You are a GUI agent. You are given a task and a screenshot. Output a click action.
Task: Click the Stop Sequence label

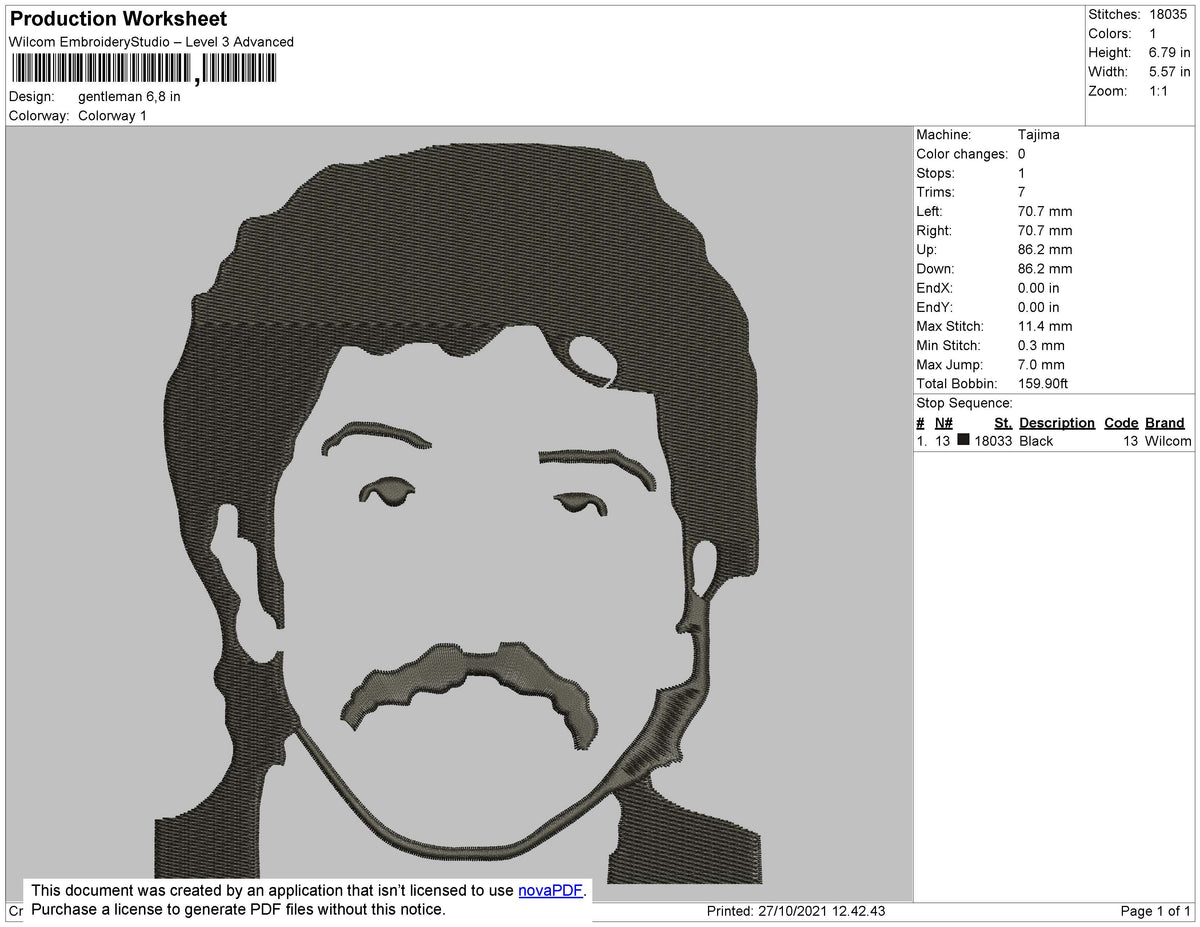[x=965, y=403]
